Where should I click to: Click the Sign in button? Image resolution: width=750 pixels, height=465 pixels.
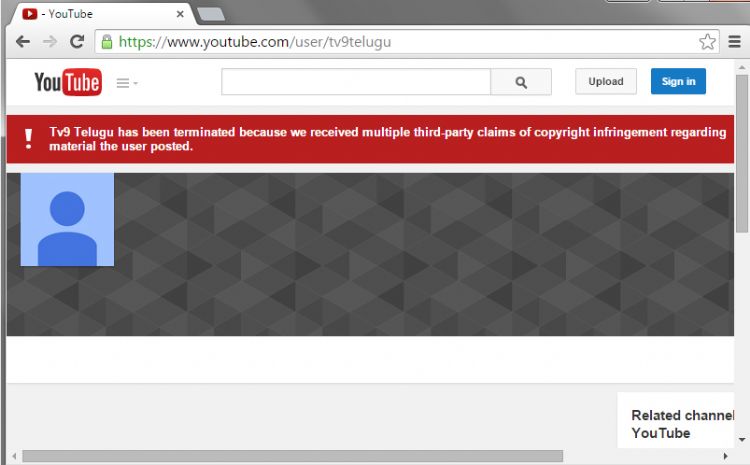coord(678,82)
